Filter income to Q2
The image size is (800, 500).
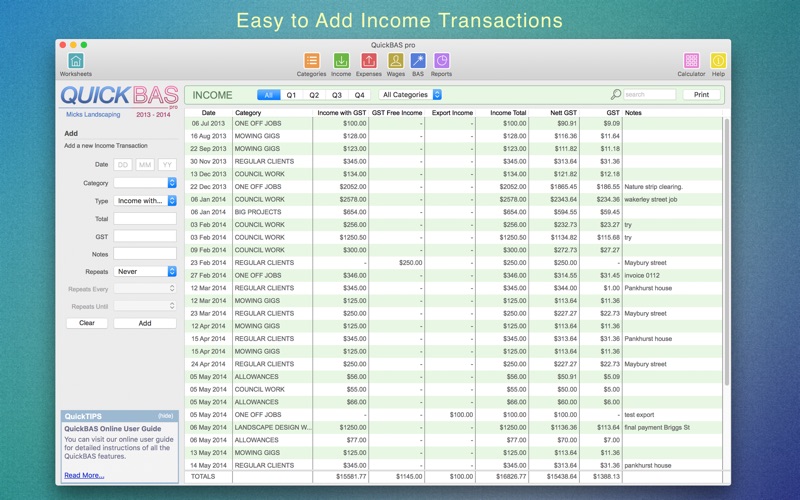point(314,95)
